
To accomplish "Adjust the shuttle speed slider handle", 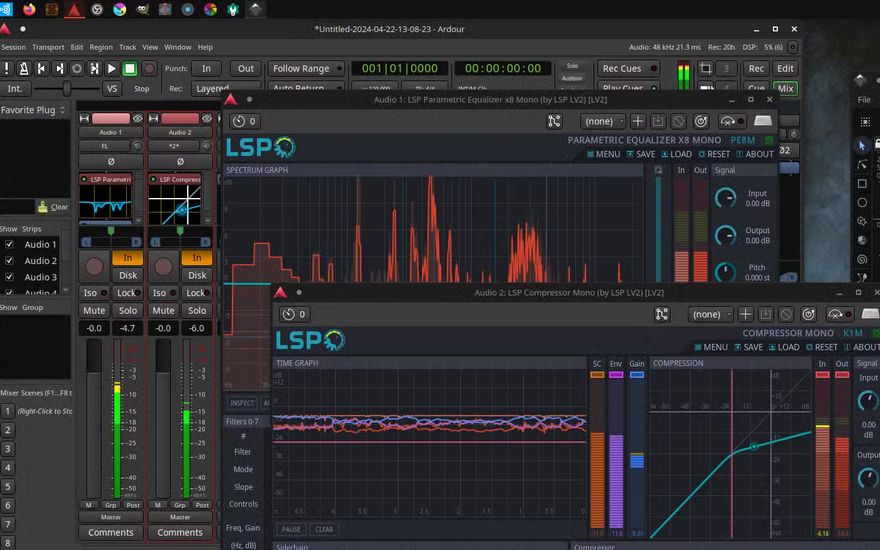I will click(x=67, y=89).
